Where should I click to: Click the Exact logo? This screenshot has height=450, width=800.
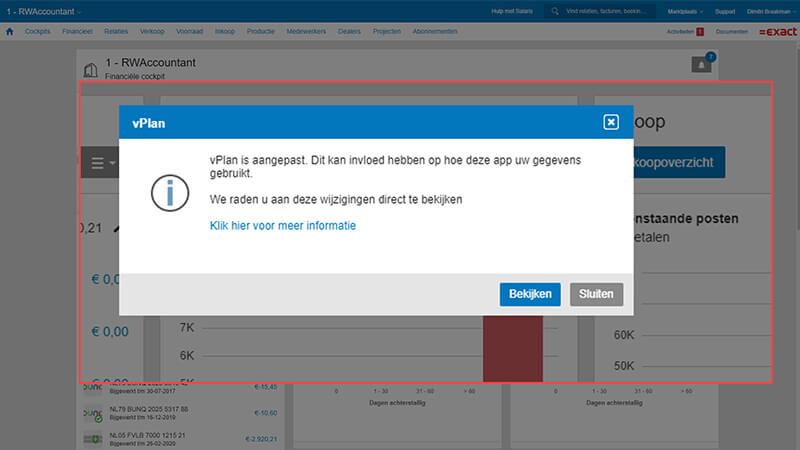tap(778, 32)
